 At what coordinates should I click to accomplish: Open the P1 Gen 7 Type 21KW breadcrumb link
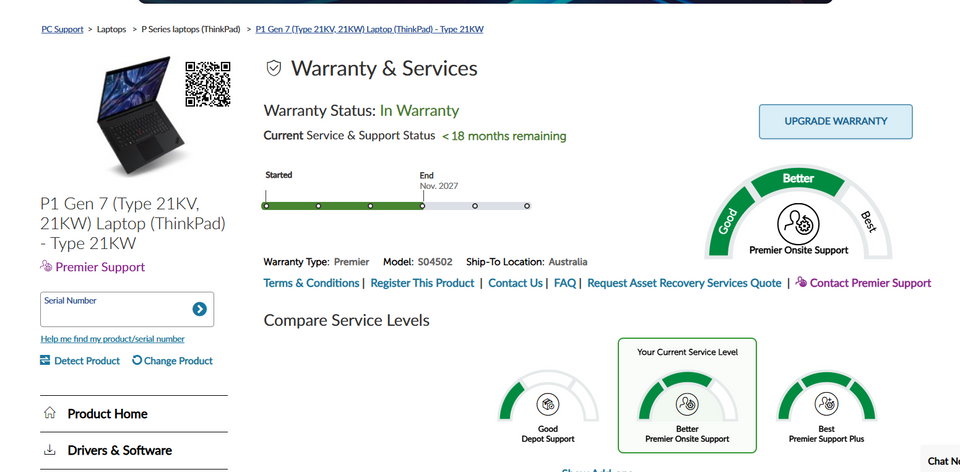coord(369,29)
